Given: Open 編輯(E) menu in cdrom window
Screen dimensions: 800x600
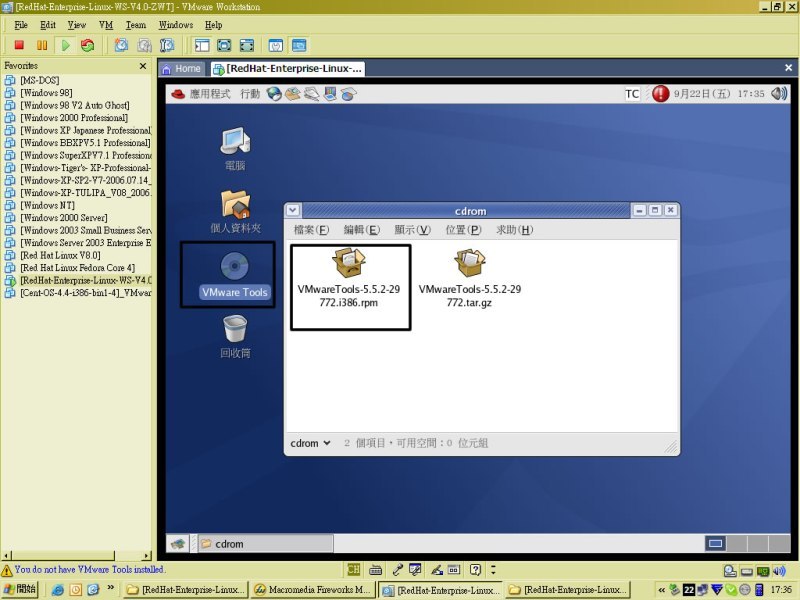Looking at the screenshot, I should tap(362, 230).
